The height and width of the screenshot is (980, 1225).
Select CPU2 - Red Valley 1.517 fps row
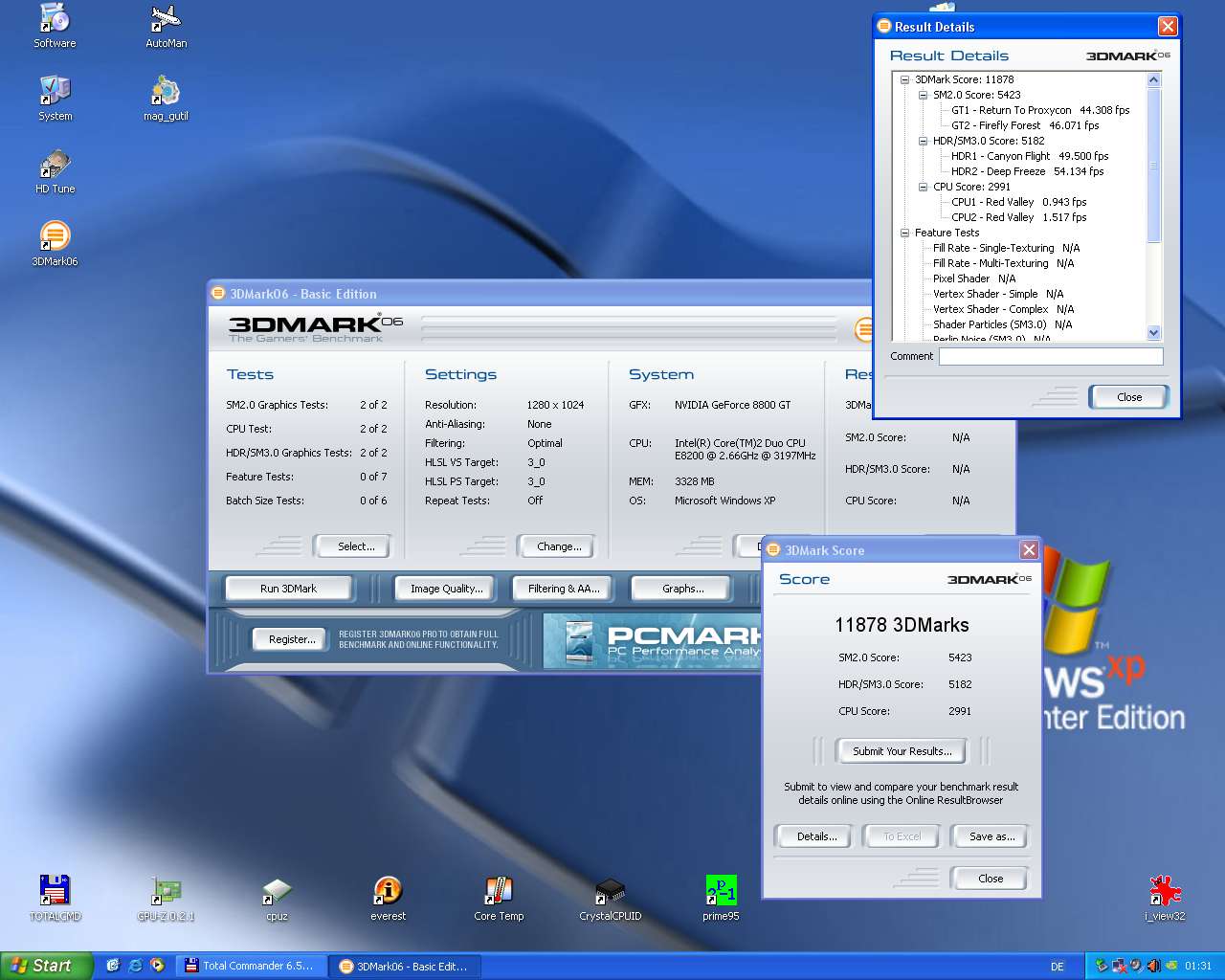pos(1019,217)
